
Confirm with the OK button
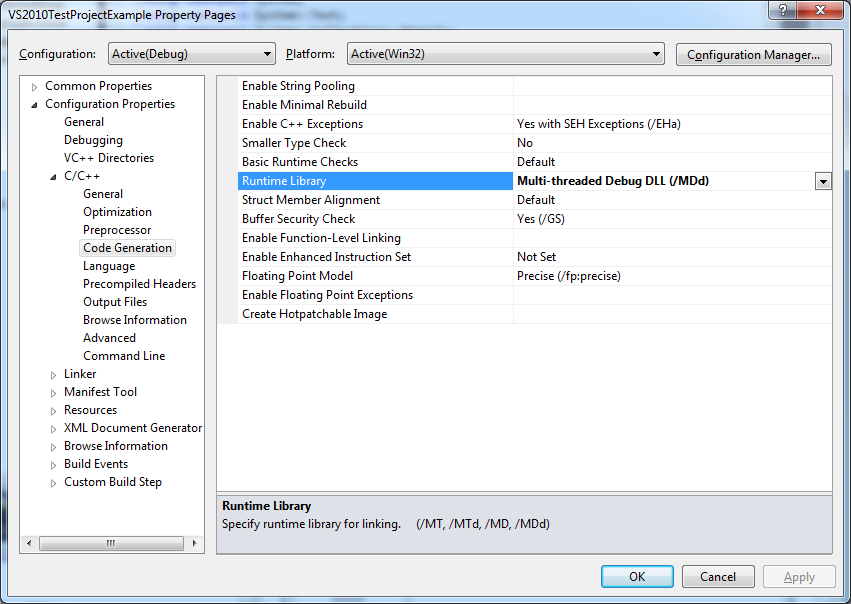tap(637, 576)
